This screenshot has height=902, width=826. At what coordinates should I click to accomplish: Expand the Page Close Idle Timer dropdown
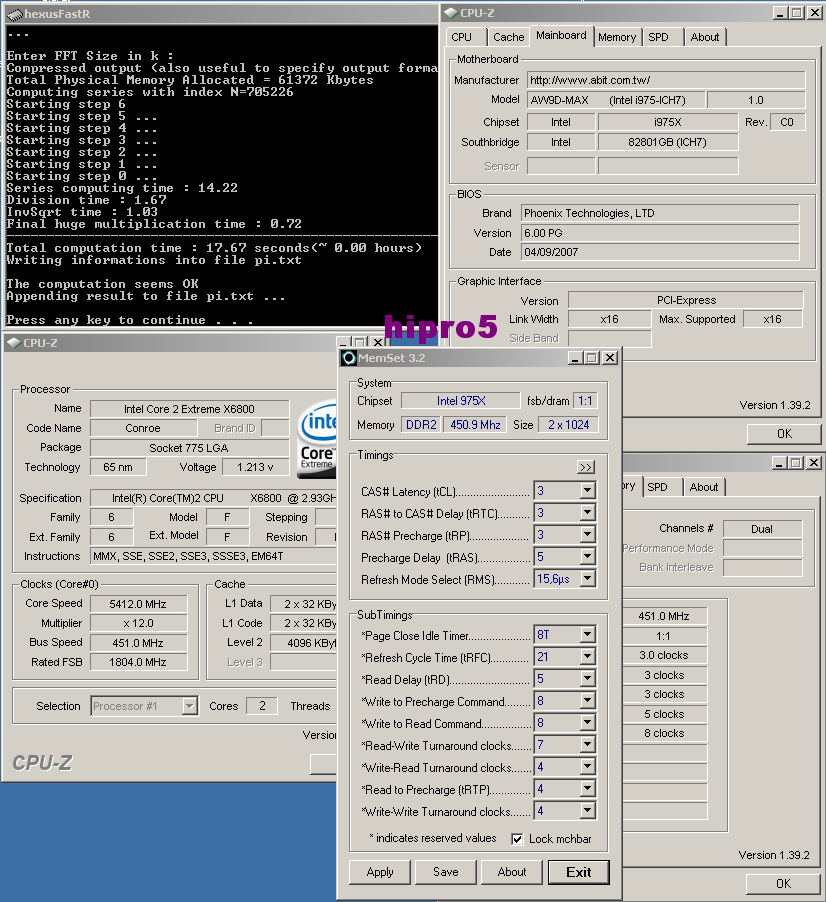pyautogui.click(x=587, y=635)
